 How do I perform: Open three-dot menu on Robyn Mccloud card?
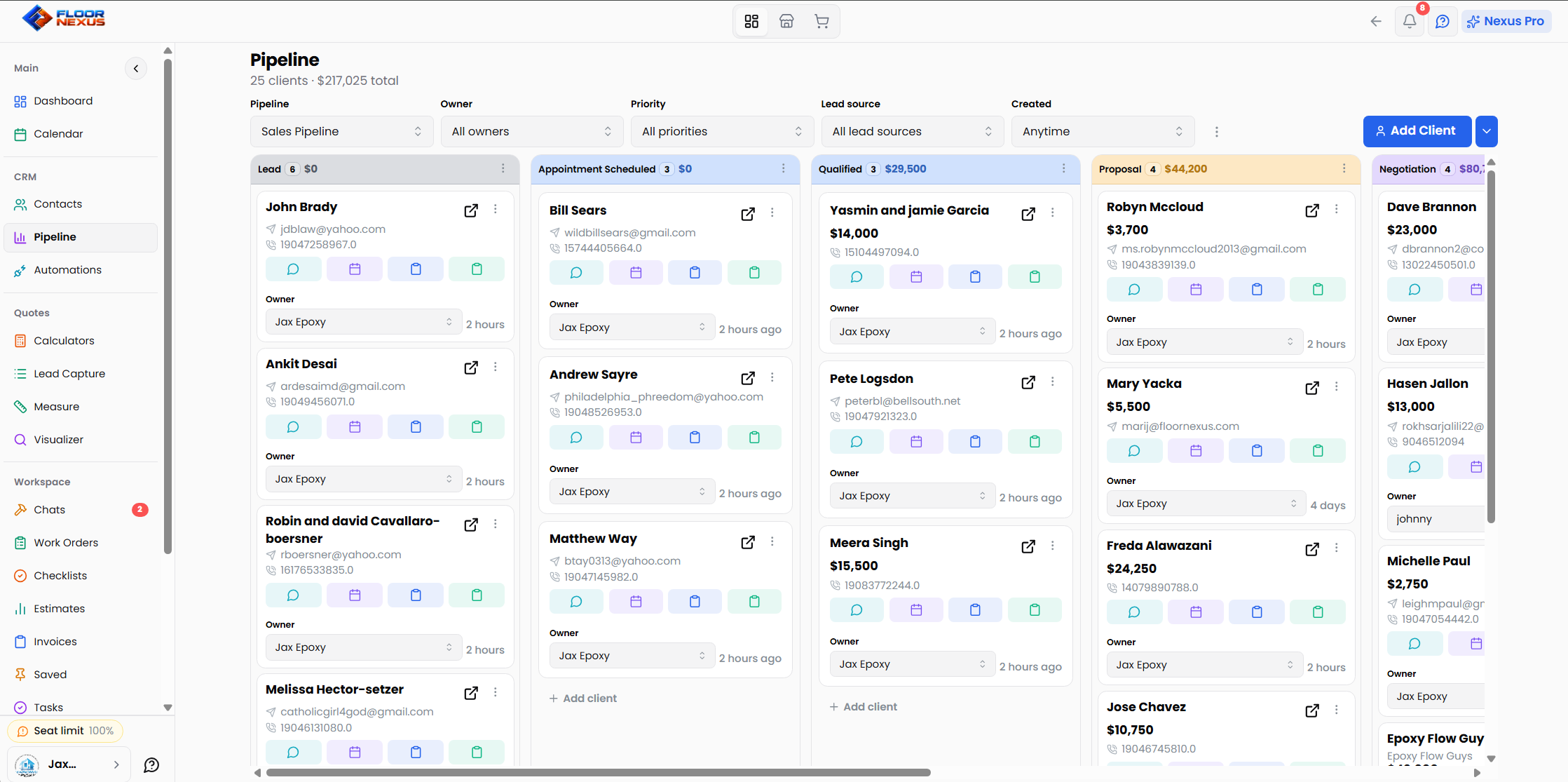click(x=1336, y=209)
